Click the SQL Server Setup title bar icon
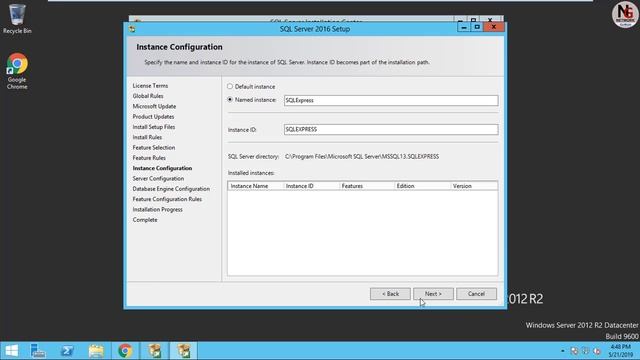This screenshot has width=640, height=360. pos(132,29)
